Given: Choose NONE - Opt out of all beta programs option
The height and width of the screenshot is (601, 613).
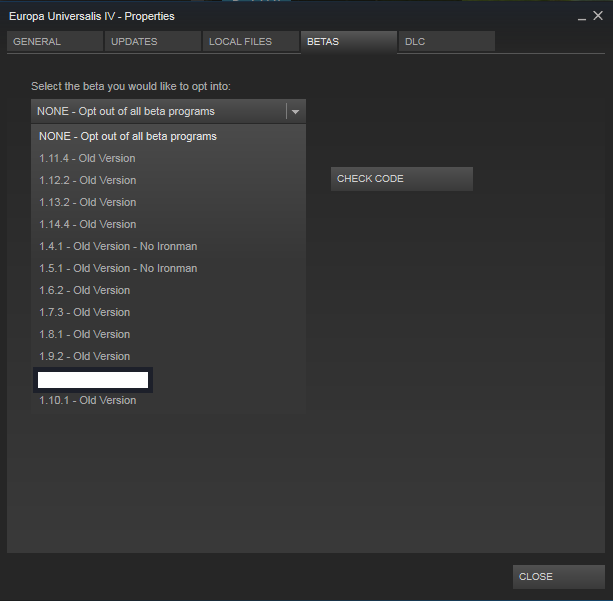Looking at the screenshot, I should click(168, 136).
